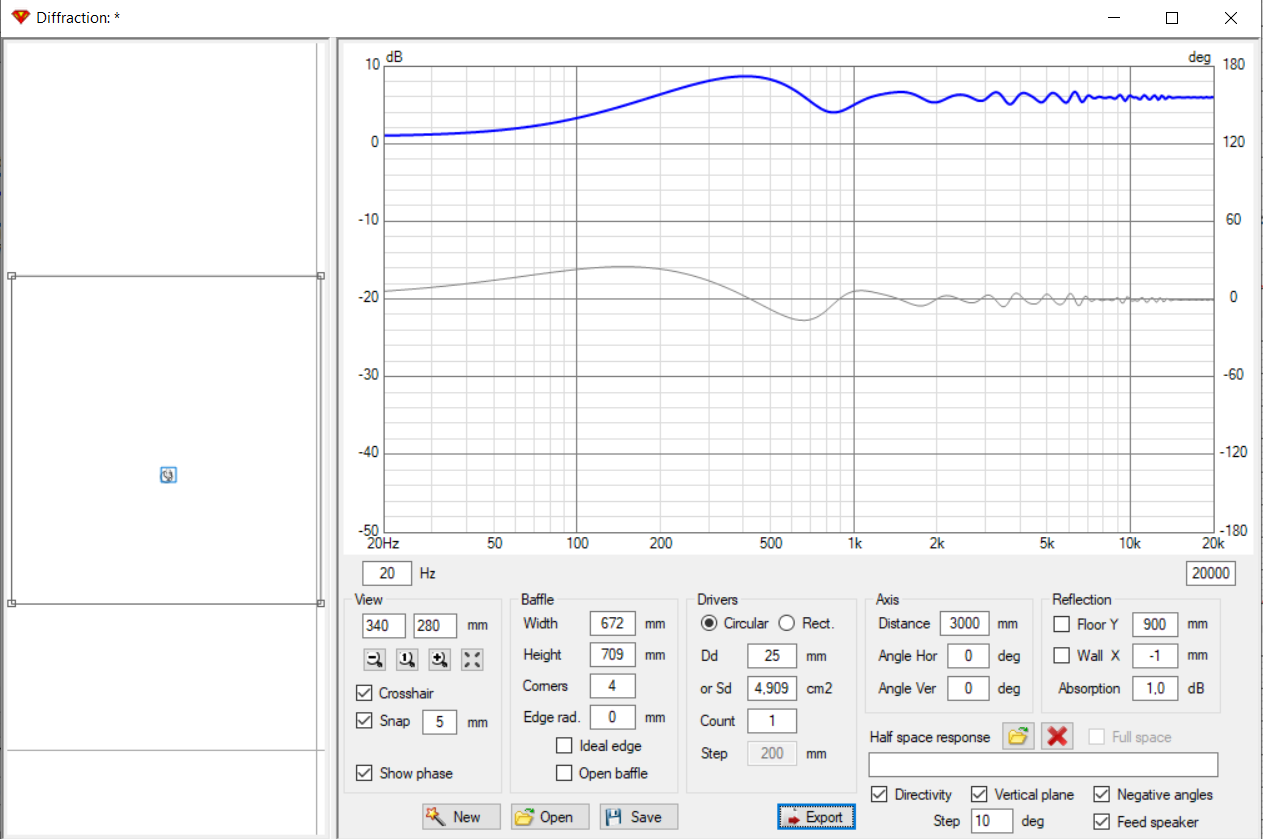
Task: Click the maximum frequency field showing 20000
Action: (x=1210, y=573)
